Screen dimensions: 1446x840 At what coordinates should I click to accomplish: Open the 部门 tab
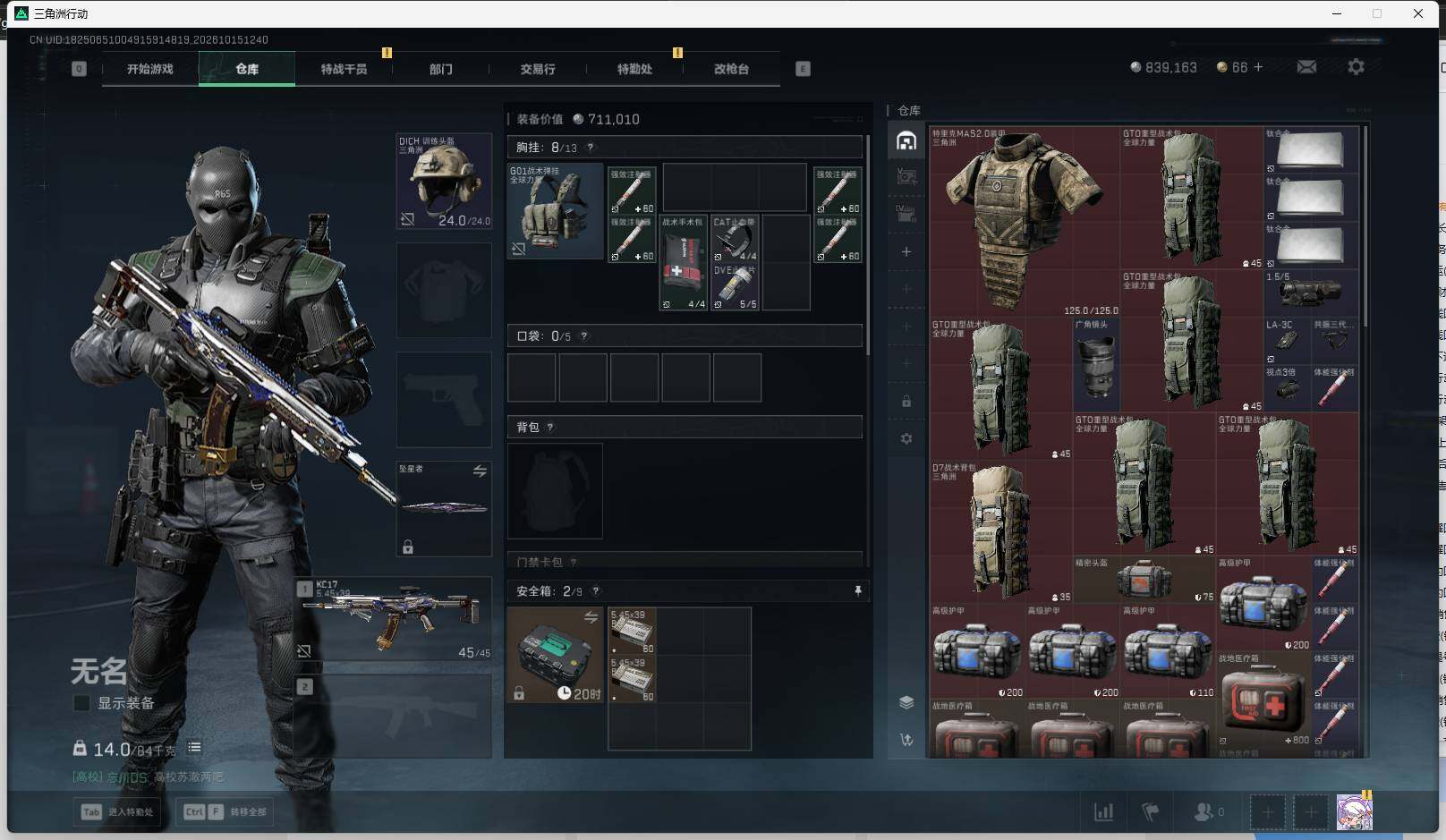click(441, 69)
